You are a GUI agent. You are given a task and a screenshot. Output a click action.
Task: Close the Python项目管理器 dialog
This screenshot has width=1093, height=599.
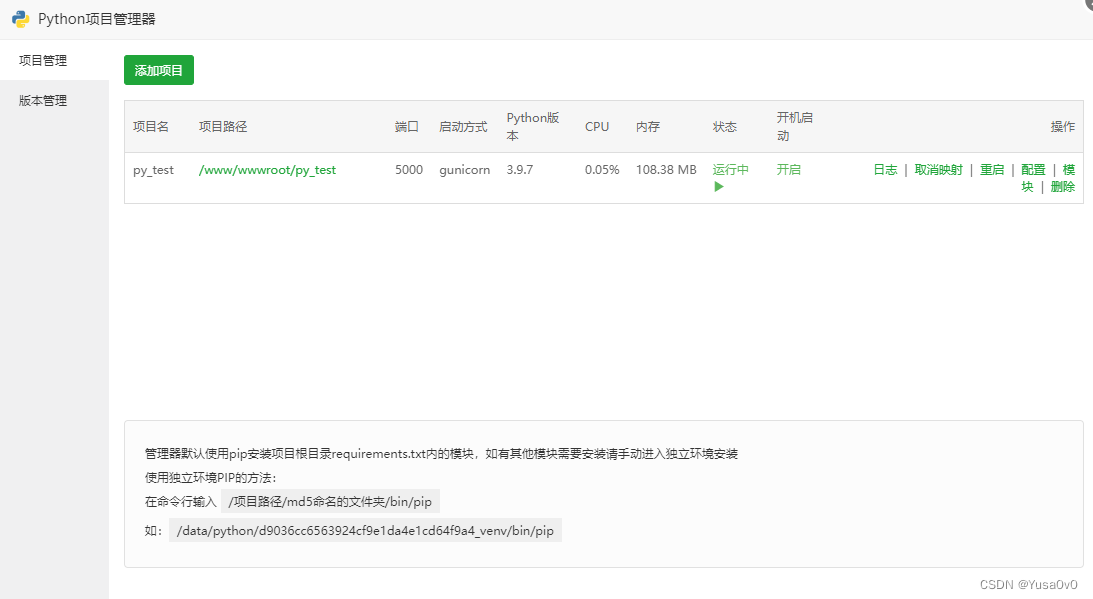pyautogui.click(x=1088, y=3)
